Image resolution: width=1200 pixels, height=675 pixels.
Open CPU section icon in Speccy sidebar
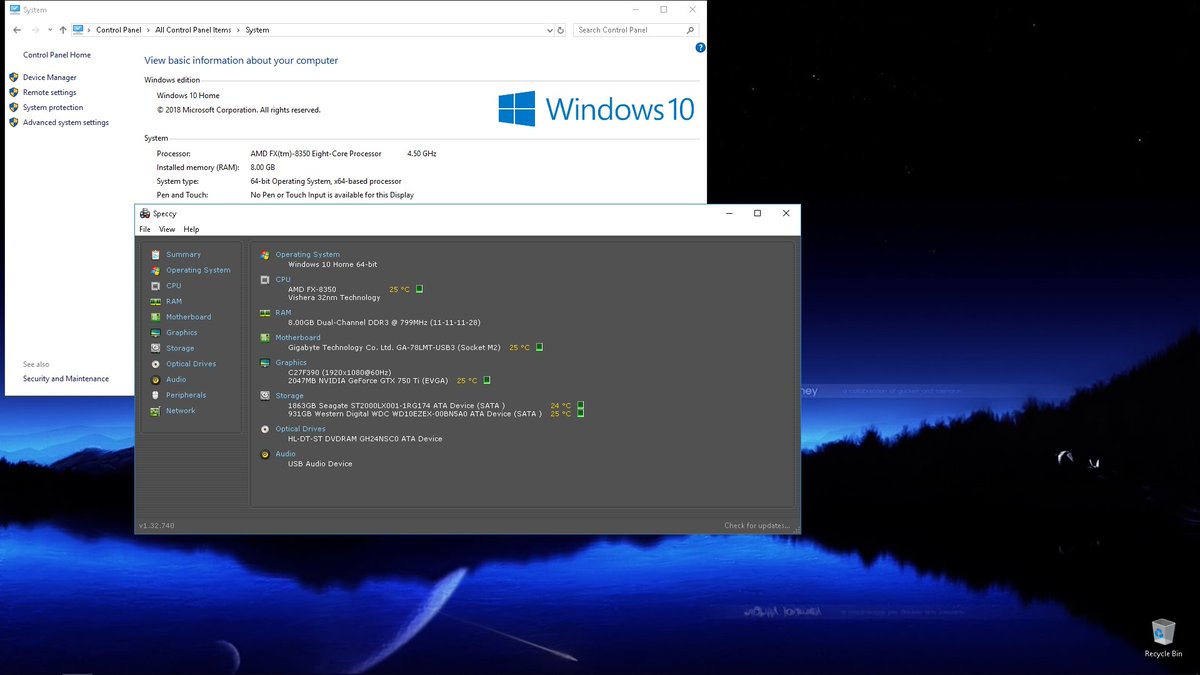pos(155,286)
